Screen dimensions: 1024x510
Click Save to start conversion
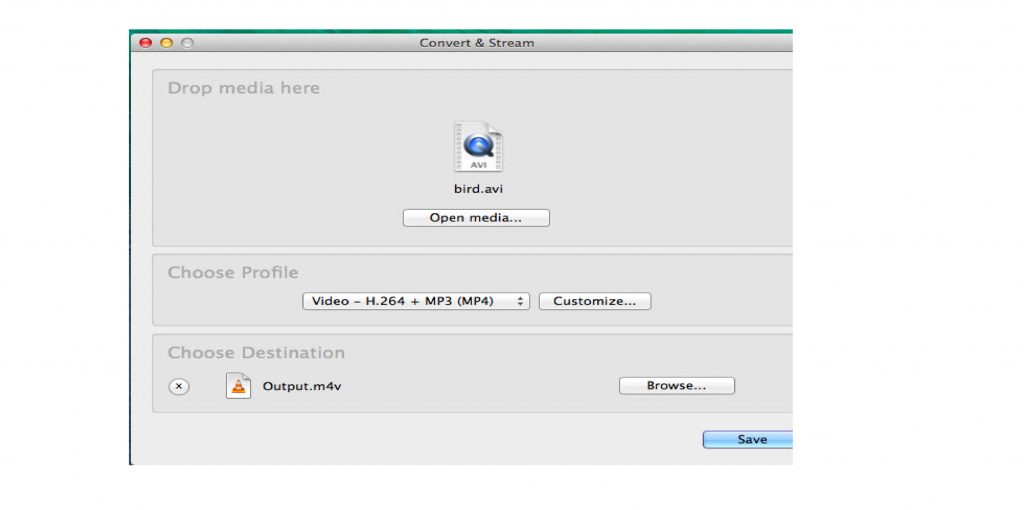point(749,439)
